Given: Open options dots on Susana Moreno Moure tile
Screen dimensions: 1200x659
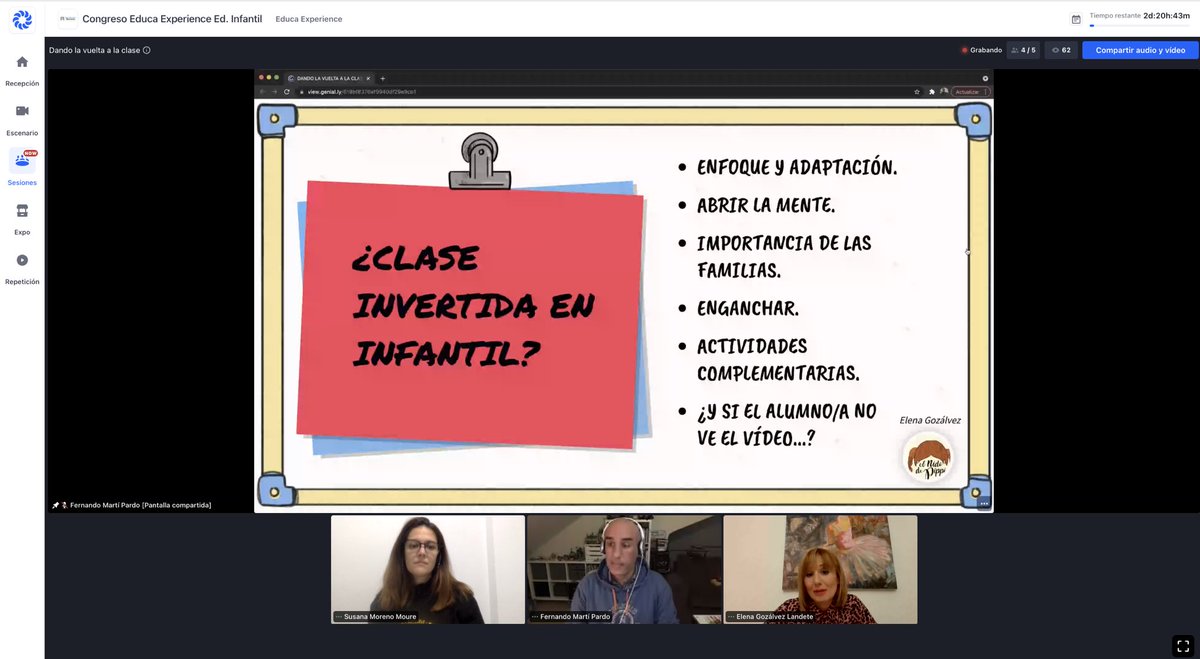Looking at the screenshot, I should [338, 617].
